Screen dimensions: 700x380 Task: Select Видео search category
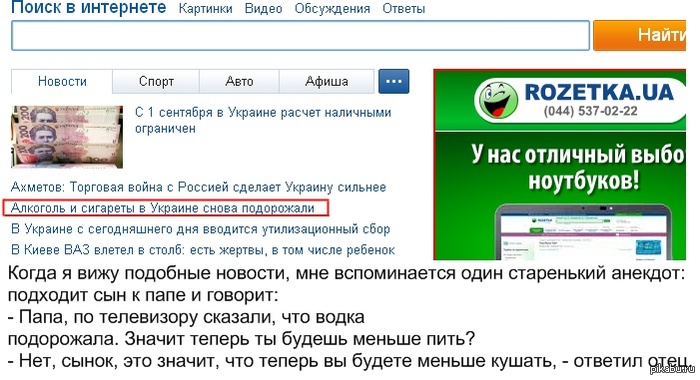pos(263,8)
